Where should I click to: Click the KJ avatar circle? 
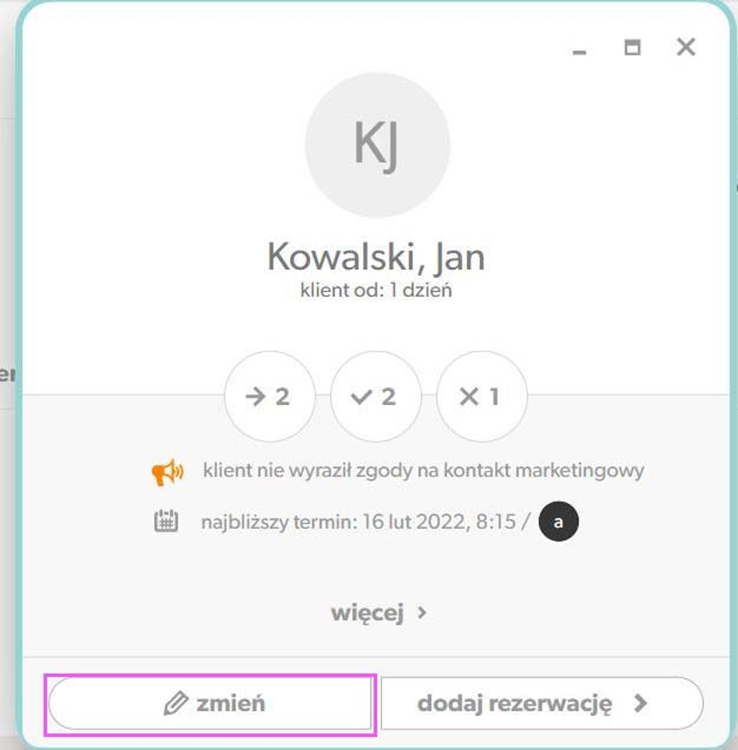tap(377, 144)
